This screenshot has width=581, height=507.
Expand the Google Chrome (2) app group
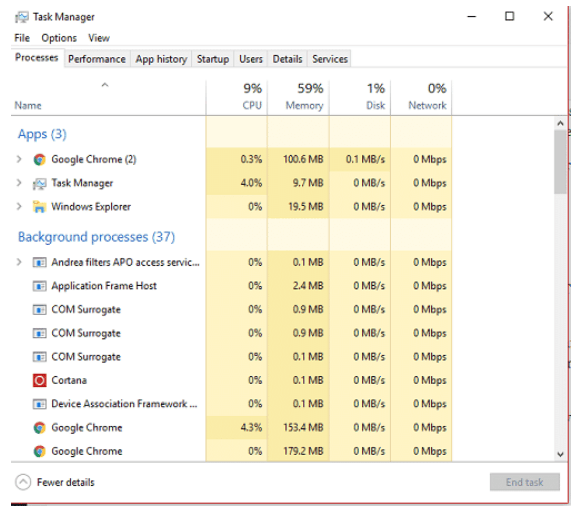point(19,159)
